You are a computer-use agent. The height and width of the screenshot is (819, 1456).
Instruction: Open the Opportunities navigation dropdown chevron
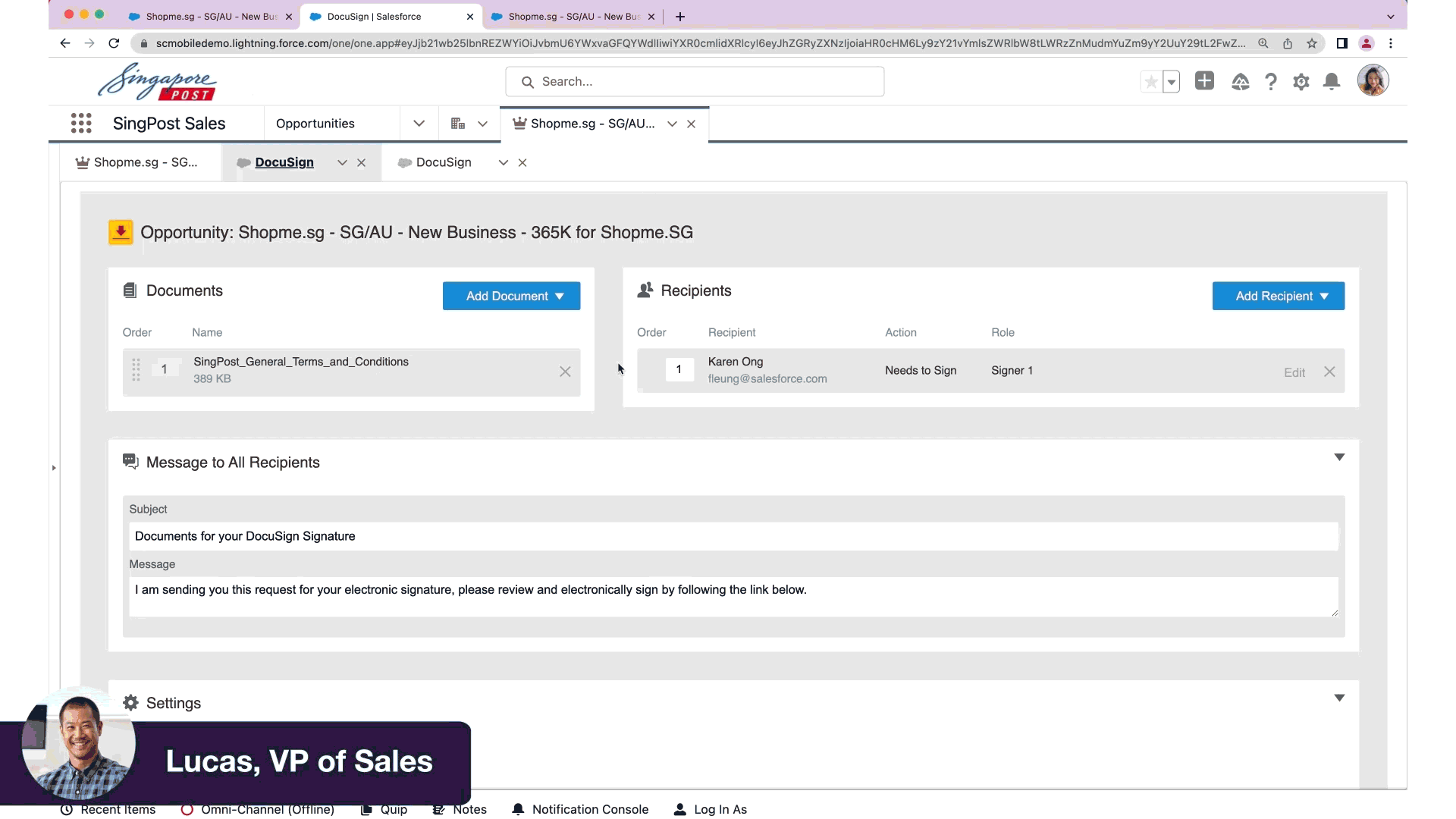(419, 124)
